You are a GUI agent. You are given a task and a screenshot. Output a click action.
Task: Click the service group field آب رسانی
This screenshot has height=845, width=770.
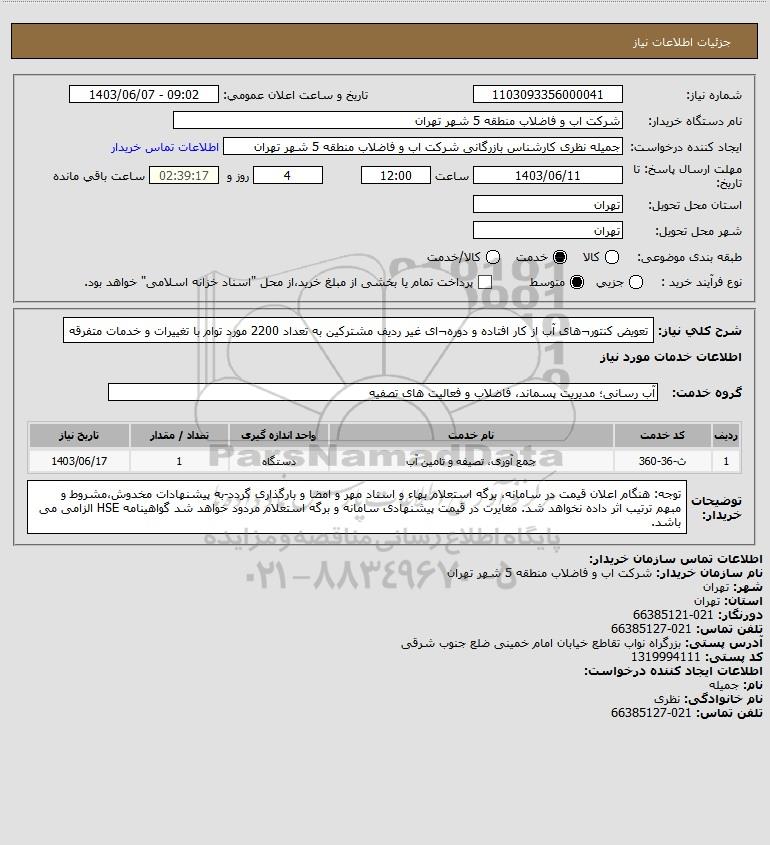pyautogui.click(x=383, y=392)
